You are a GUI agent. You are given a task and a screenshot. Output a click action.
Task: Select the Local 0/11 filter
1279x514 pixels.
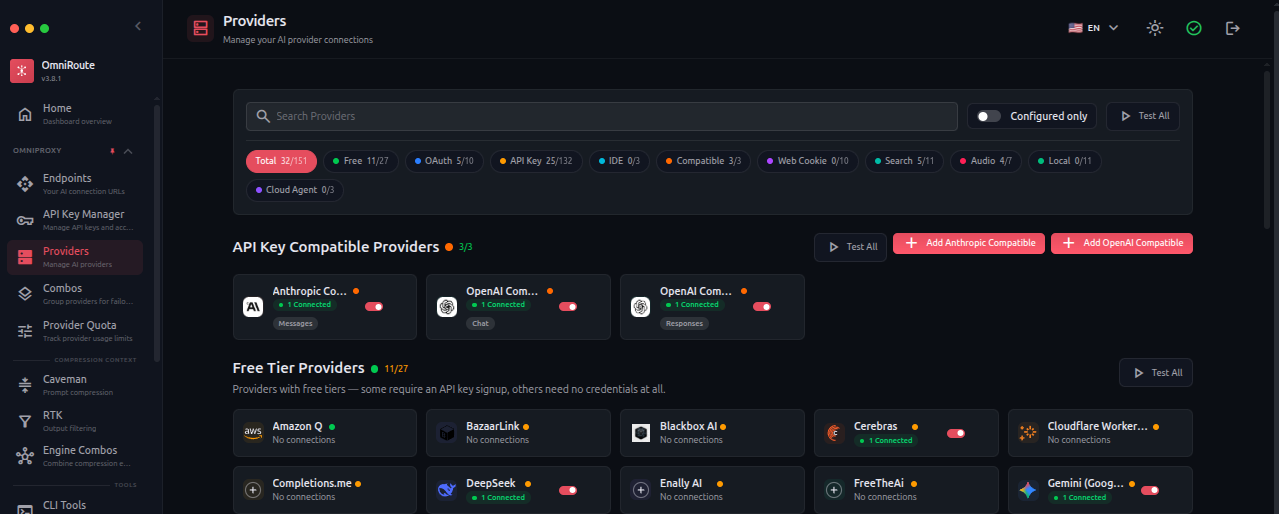tap(1064, 161)
